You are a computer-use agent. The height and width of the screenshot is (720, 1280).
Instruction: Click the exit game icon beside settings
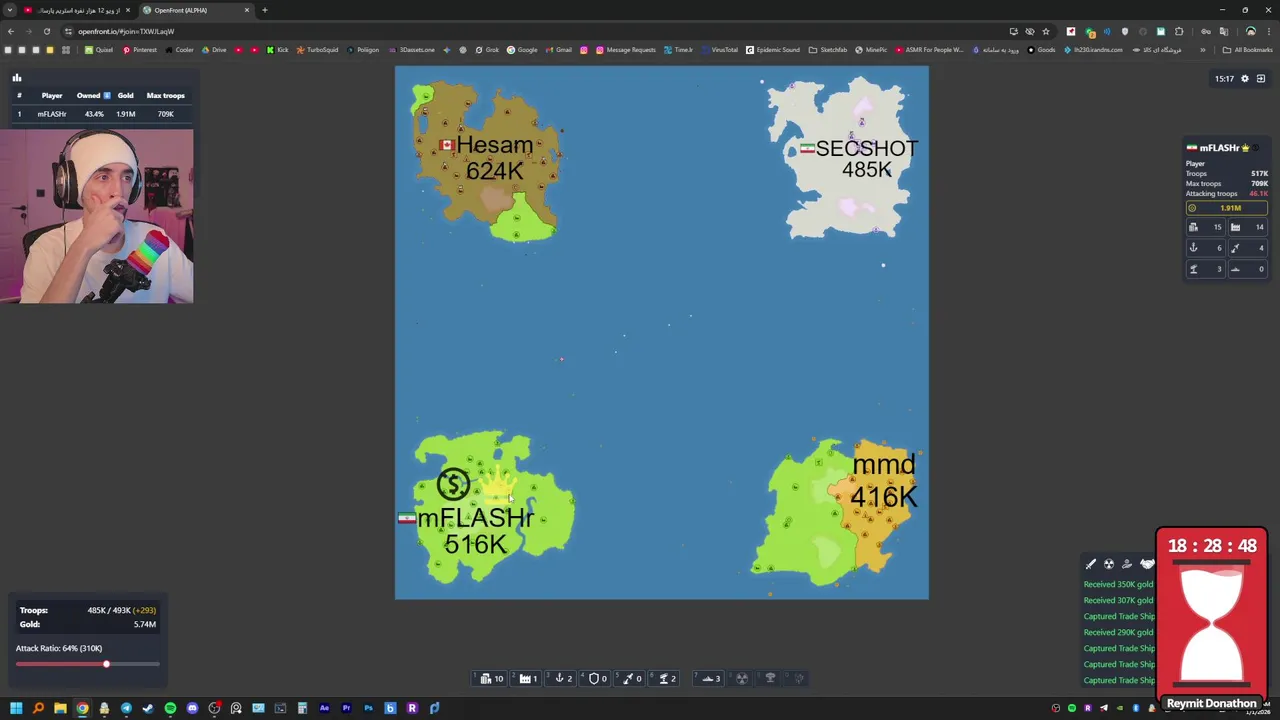coord(1261,78)
